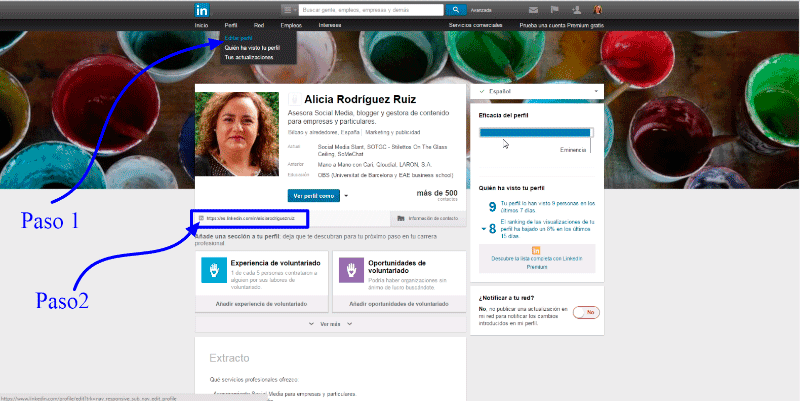The width and height of the screenshot is (800, 401).
Task: Expand the arrow next to Ver perfil como
Action: 346,196
